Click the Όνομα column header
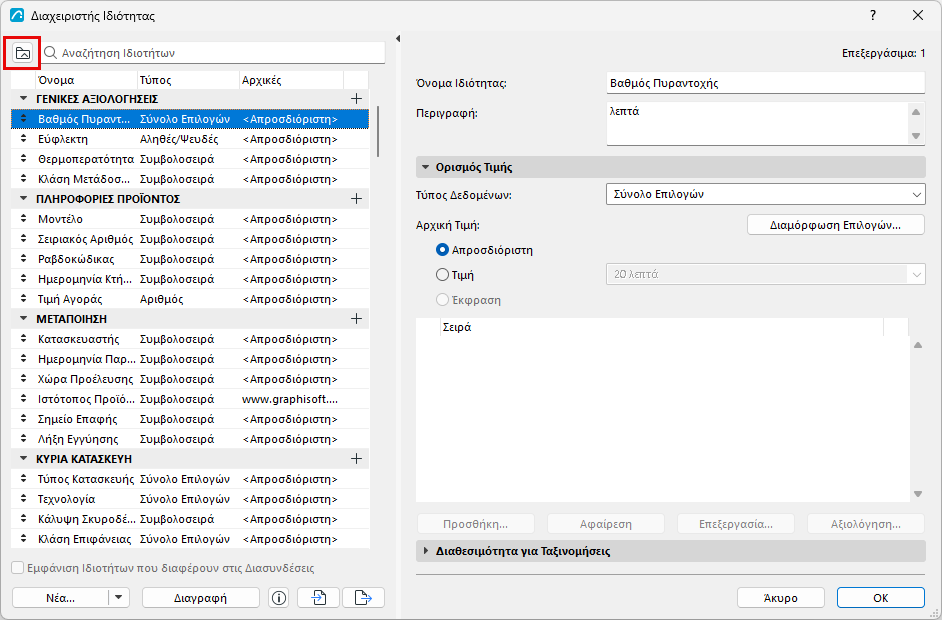The width and height of the screenshot is (942, 620). coord(87,81)
